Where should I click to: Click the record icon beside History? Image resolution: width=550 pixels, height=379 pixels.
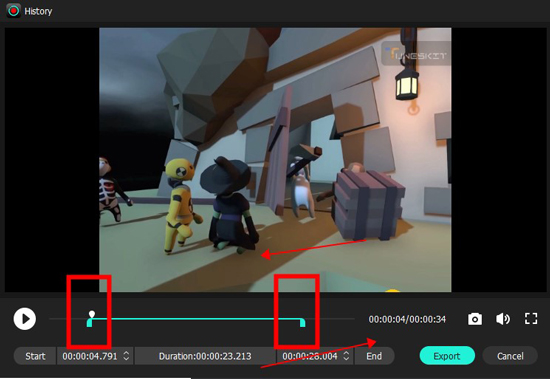click(13, 11)
